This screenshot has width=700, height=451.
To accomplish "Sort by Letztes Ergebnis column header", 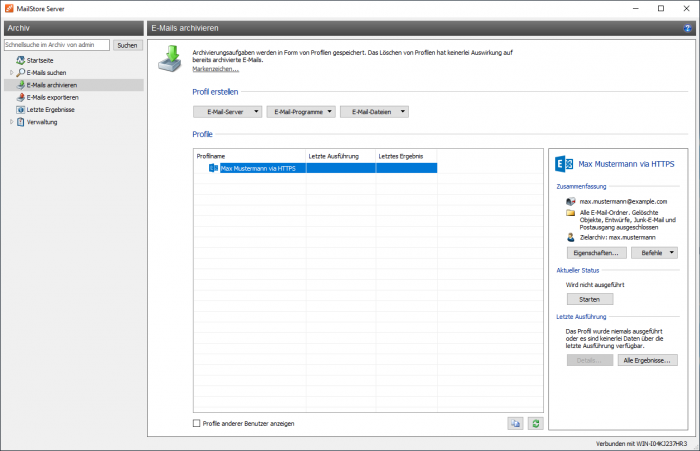I will coord(406,156).
